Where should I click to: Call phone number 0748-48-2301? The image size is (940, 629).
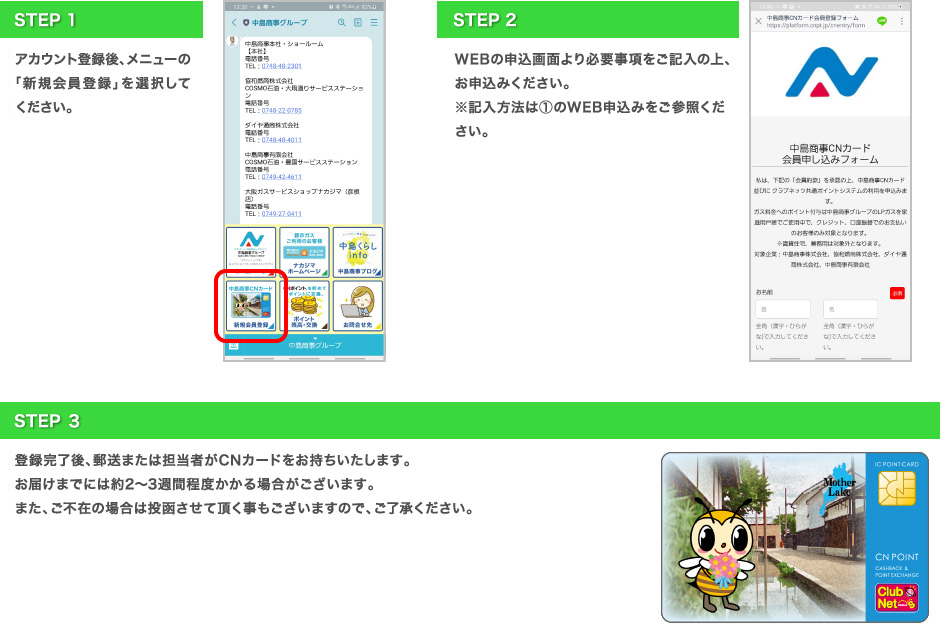tap(281, 66)
